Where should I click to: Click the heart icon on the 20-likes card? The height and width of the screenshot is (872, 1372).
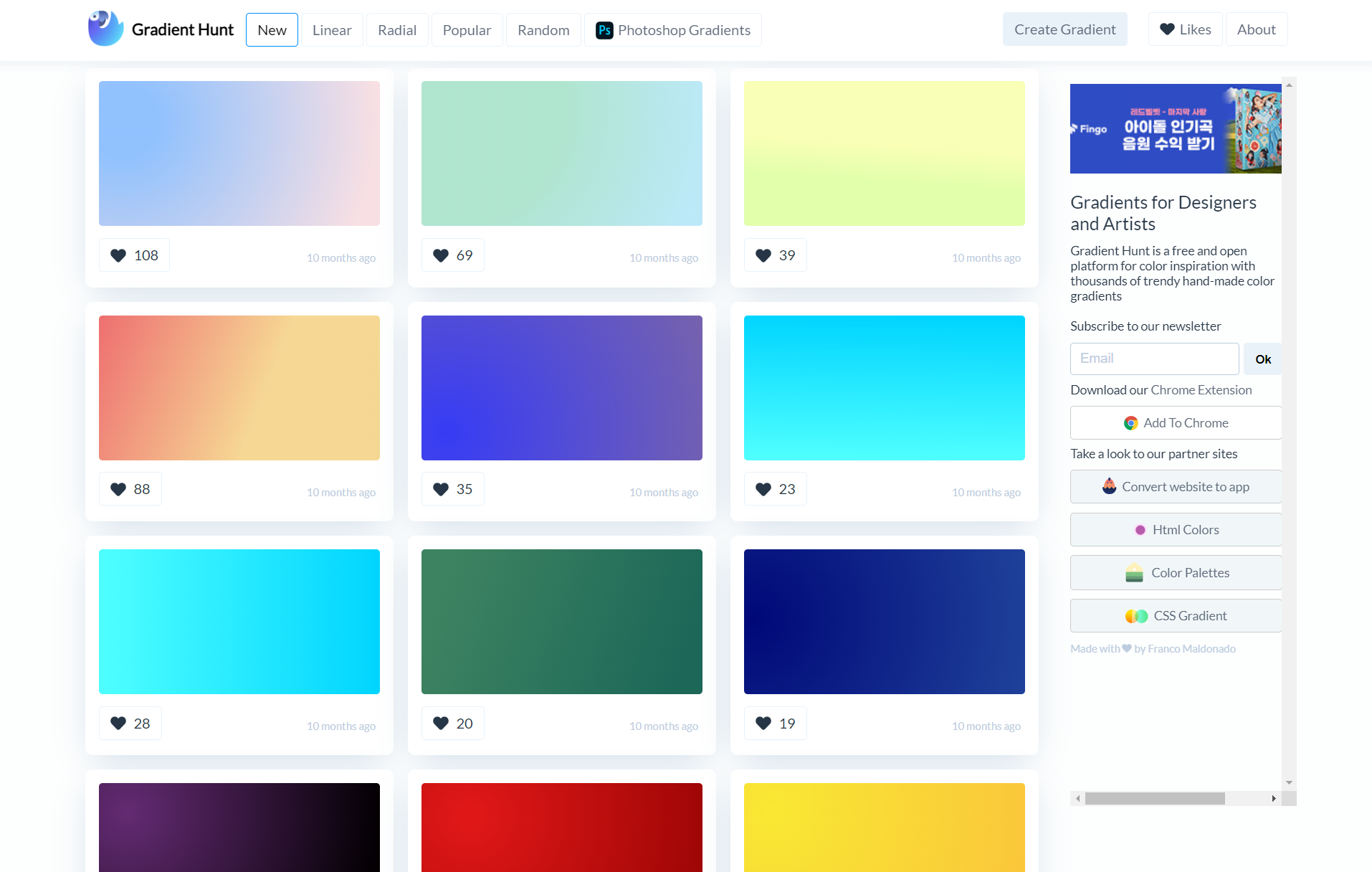pos(441,724)
